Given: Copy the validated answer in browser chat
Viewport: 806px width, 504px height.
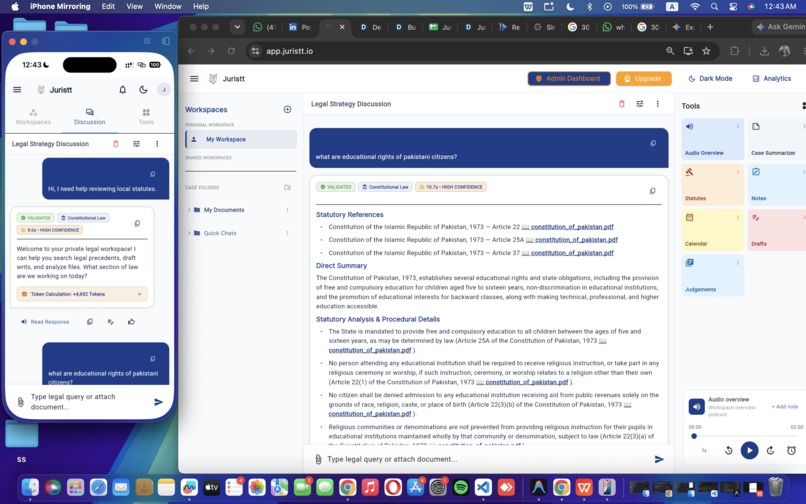Looking at the screenshot, I should pos(652,191).
